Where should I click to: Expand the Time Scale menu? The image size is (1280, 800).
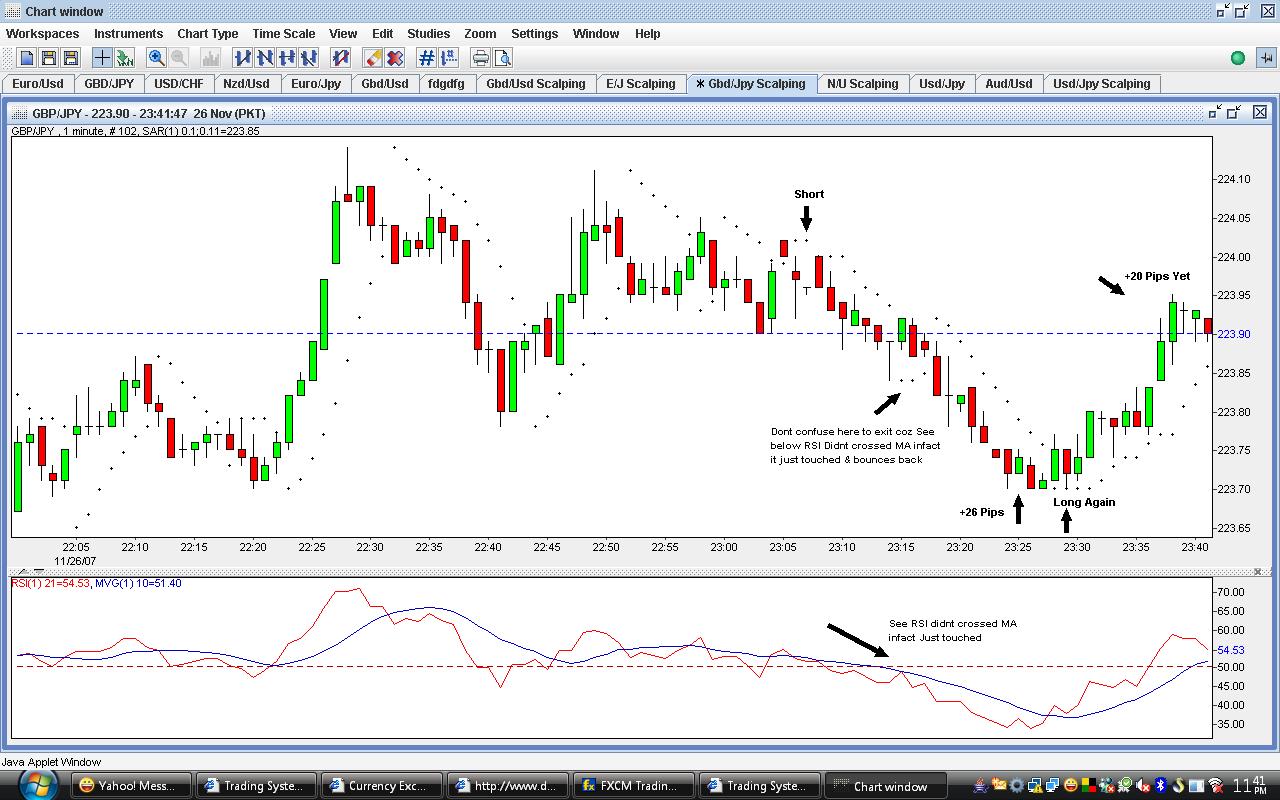[283, 33]
